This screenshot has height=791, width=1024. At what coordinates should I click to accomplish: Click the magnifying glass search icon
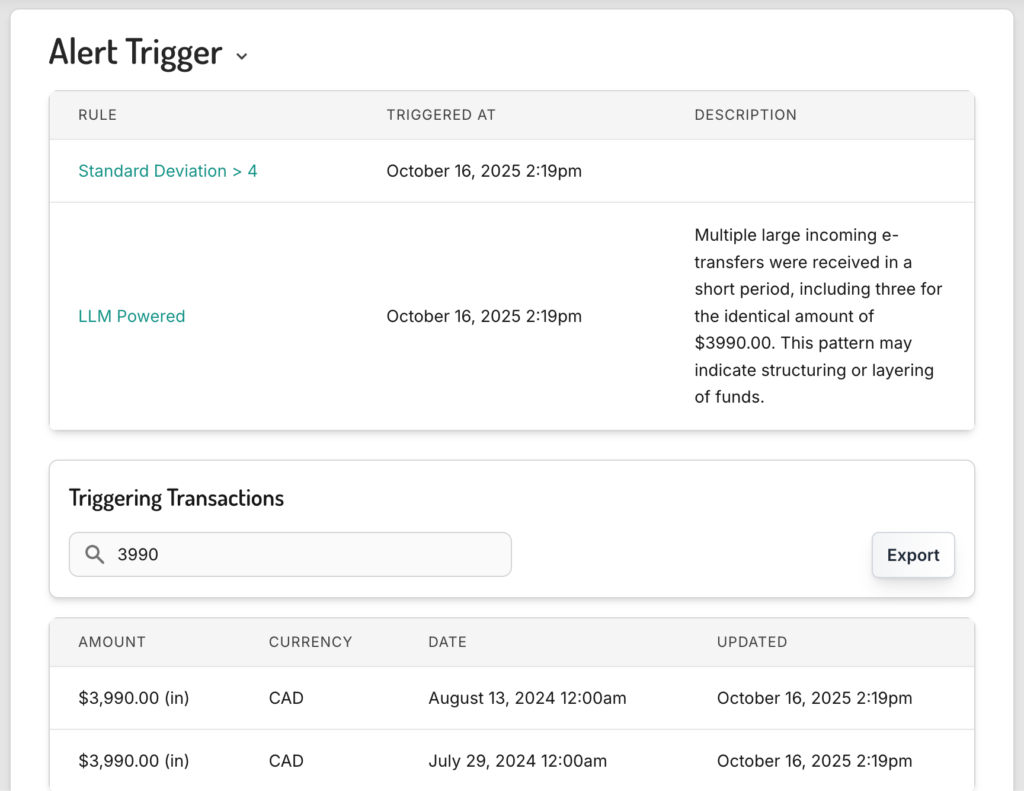pyautogui.click(x=95, y=554)
